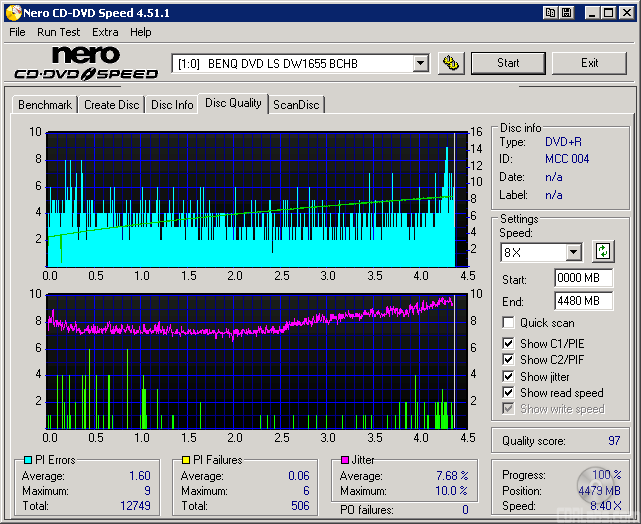Expand the 8X speed dropdown
This screenshot has height=524, width=641.
[573, 252]
